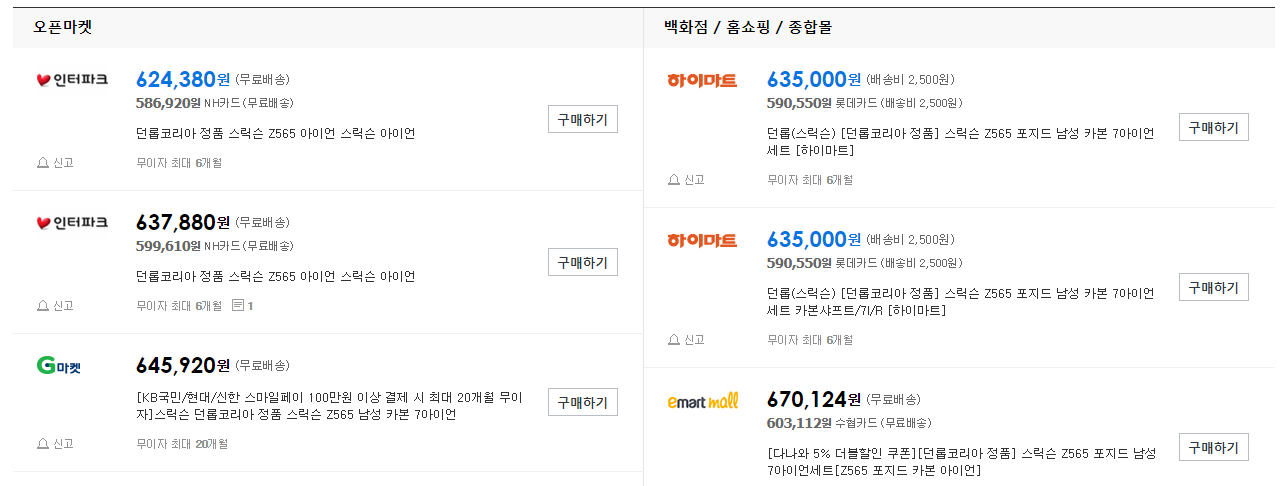Open the 624,380원 price link
The image size is (1284, 486).
point(175,80)
